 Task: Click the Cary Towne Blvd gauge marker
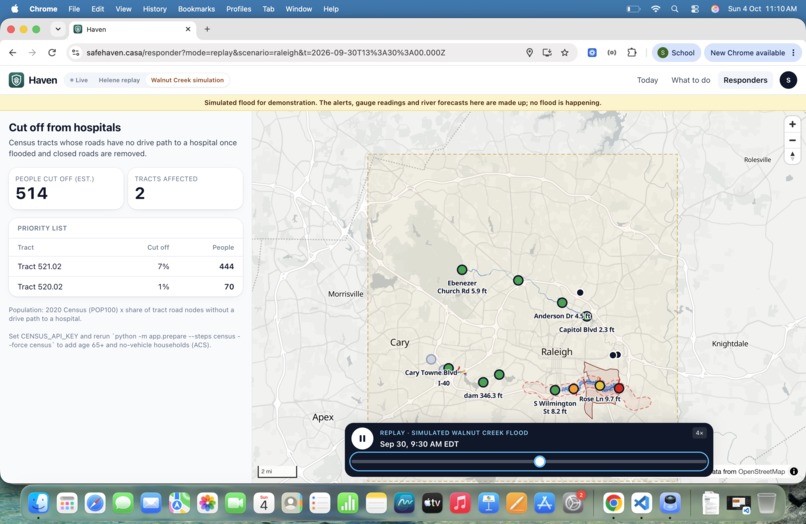[448, 368]
